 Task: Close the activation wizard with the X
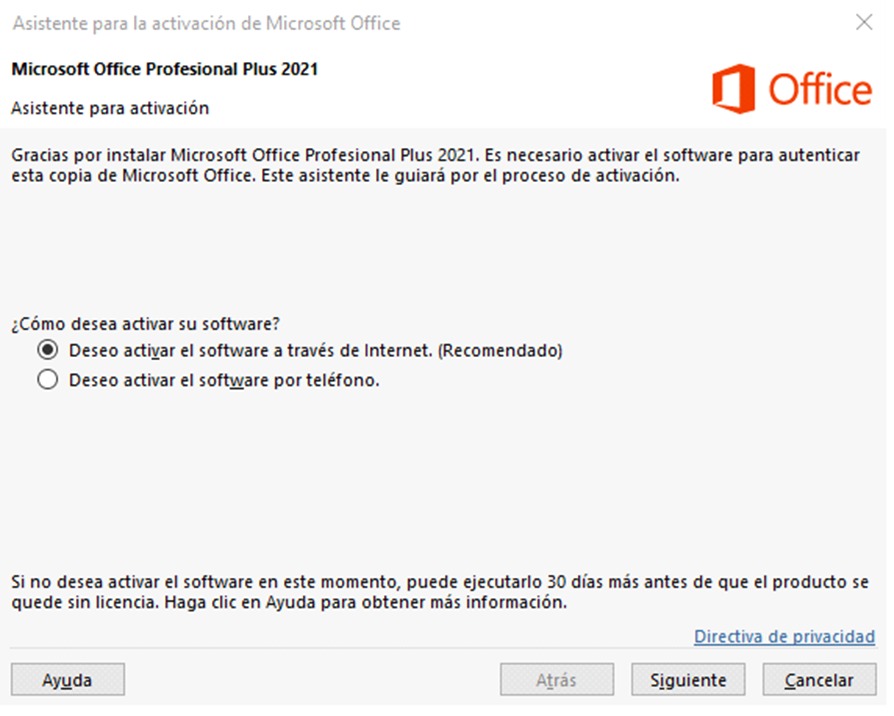point(864,23)
